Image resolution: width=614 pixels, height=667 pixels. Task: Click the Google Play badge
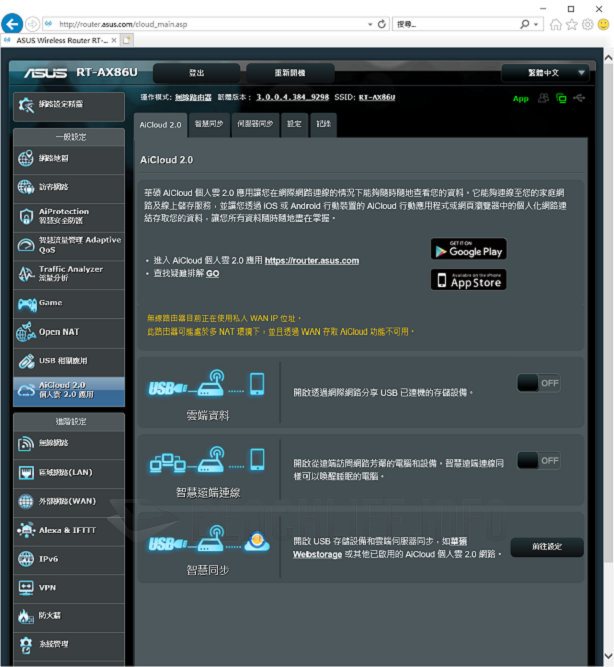click(468, 249)
